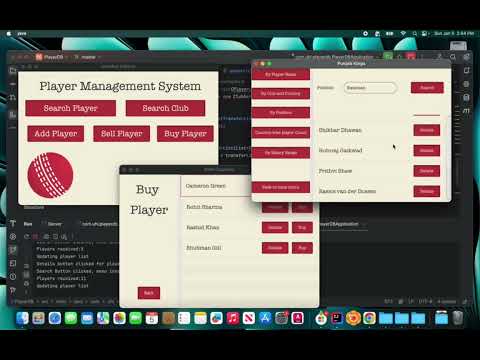Select By Salary Range search option

pos(281,153)
